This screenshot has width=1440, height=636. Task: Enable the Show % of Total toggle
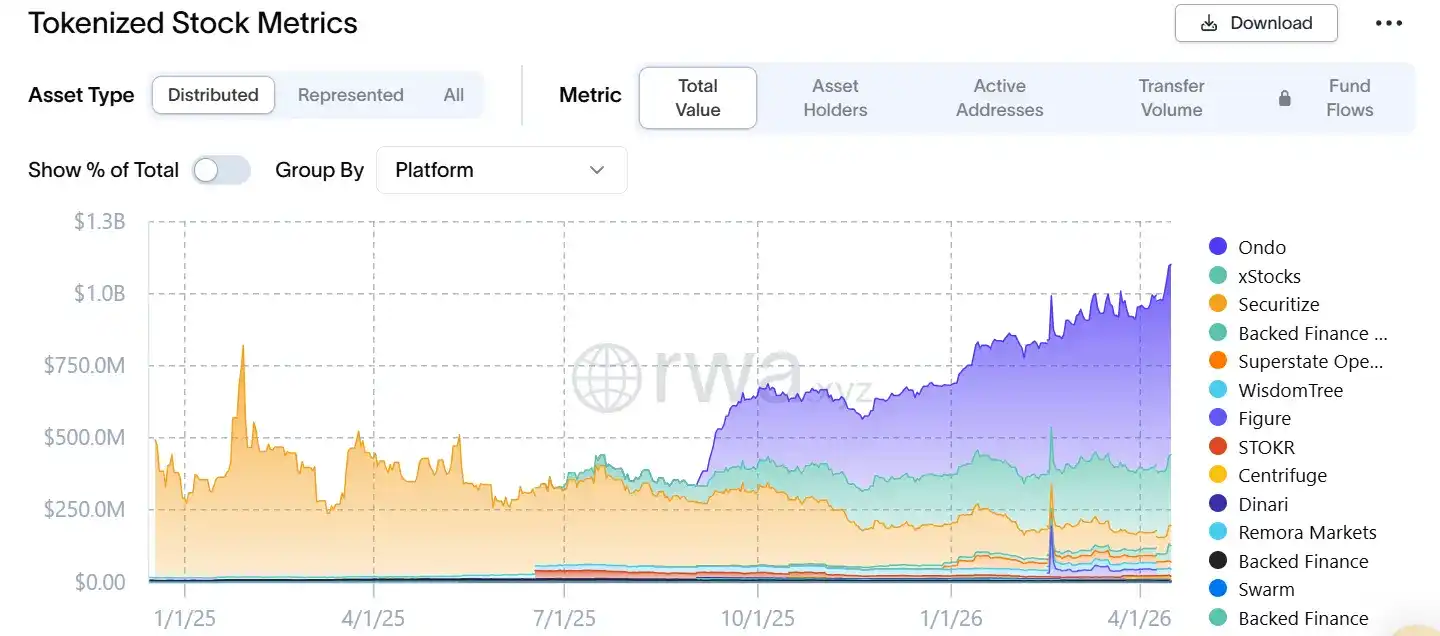tap(221, 170)
